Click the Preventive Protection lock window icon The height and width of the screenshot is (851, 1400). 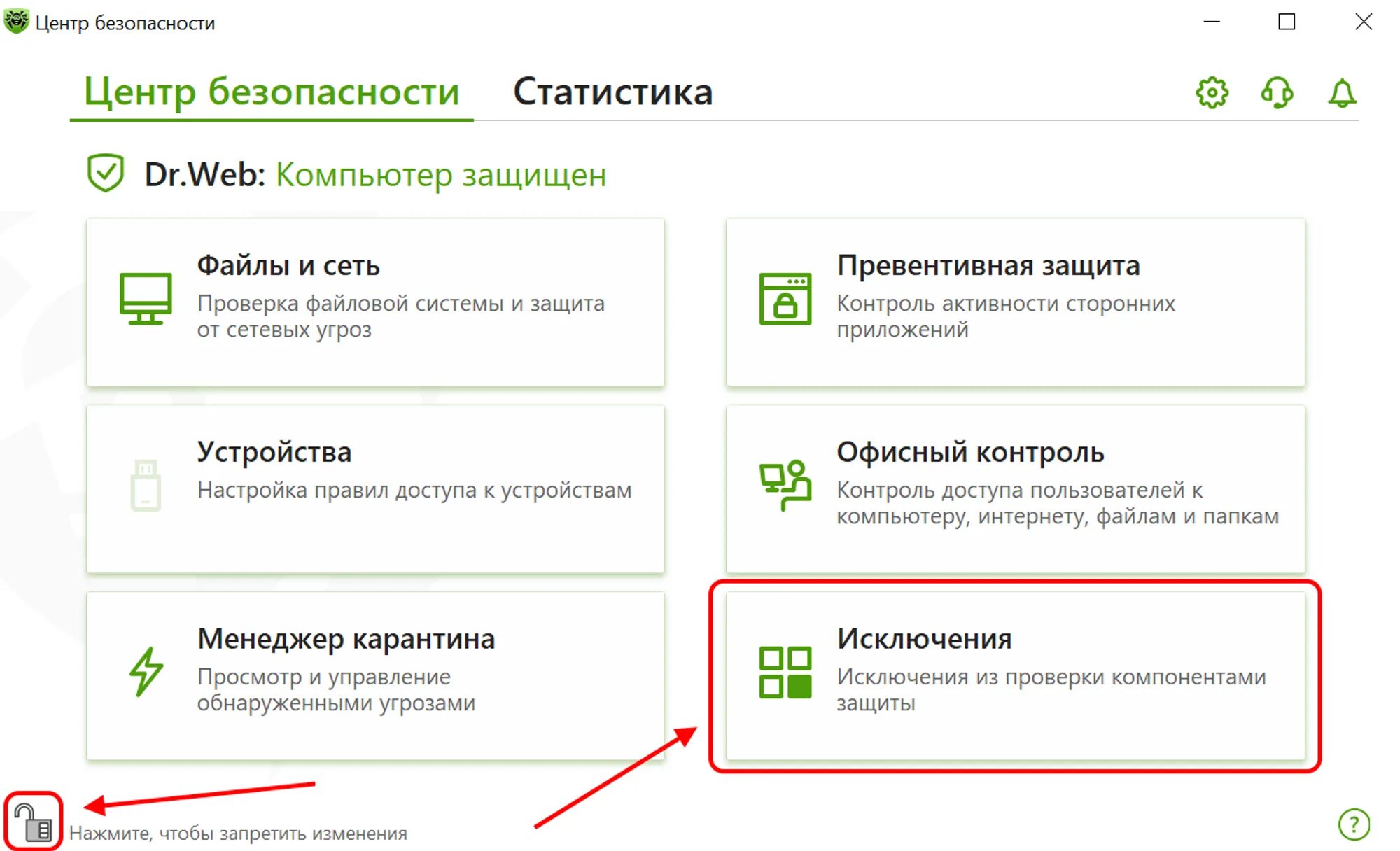click(x=785, y=299)
